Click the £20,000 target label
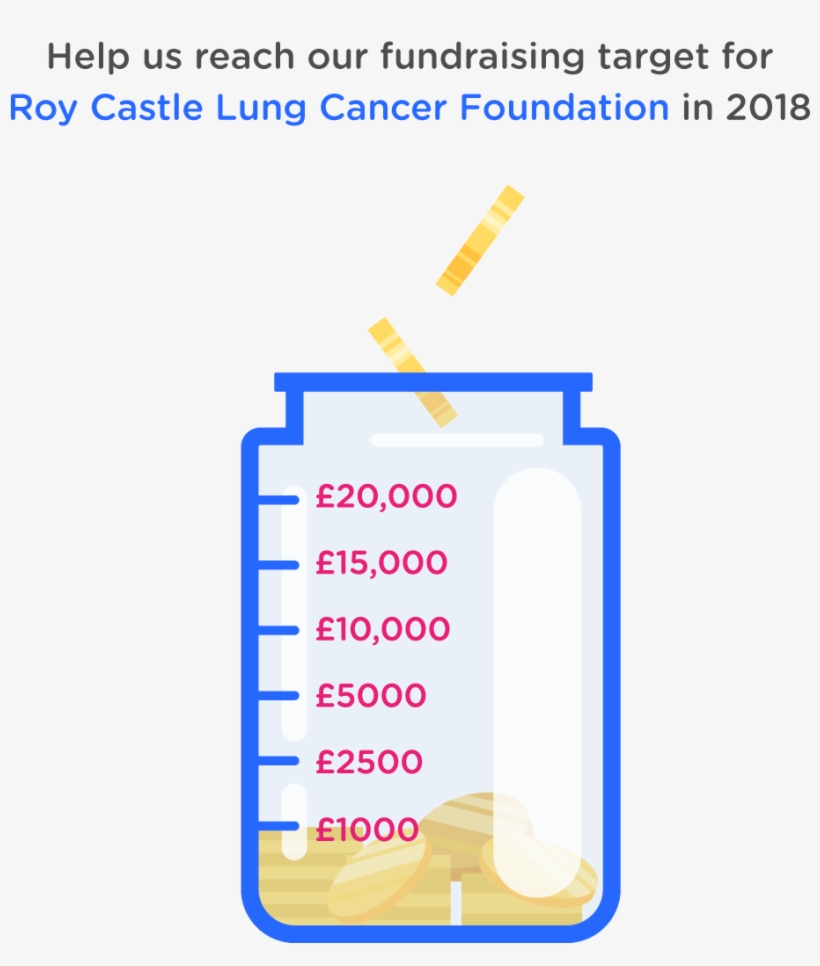The image size is (820, 966). [386, 496]
